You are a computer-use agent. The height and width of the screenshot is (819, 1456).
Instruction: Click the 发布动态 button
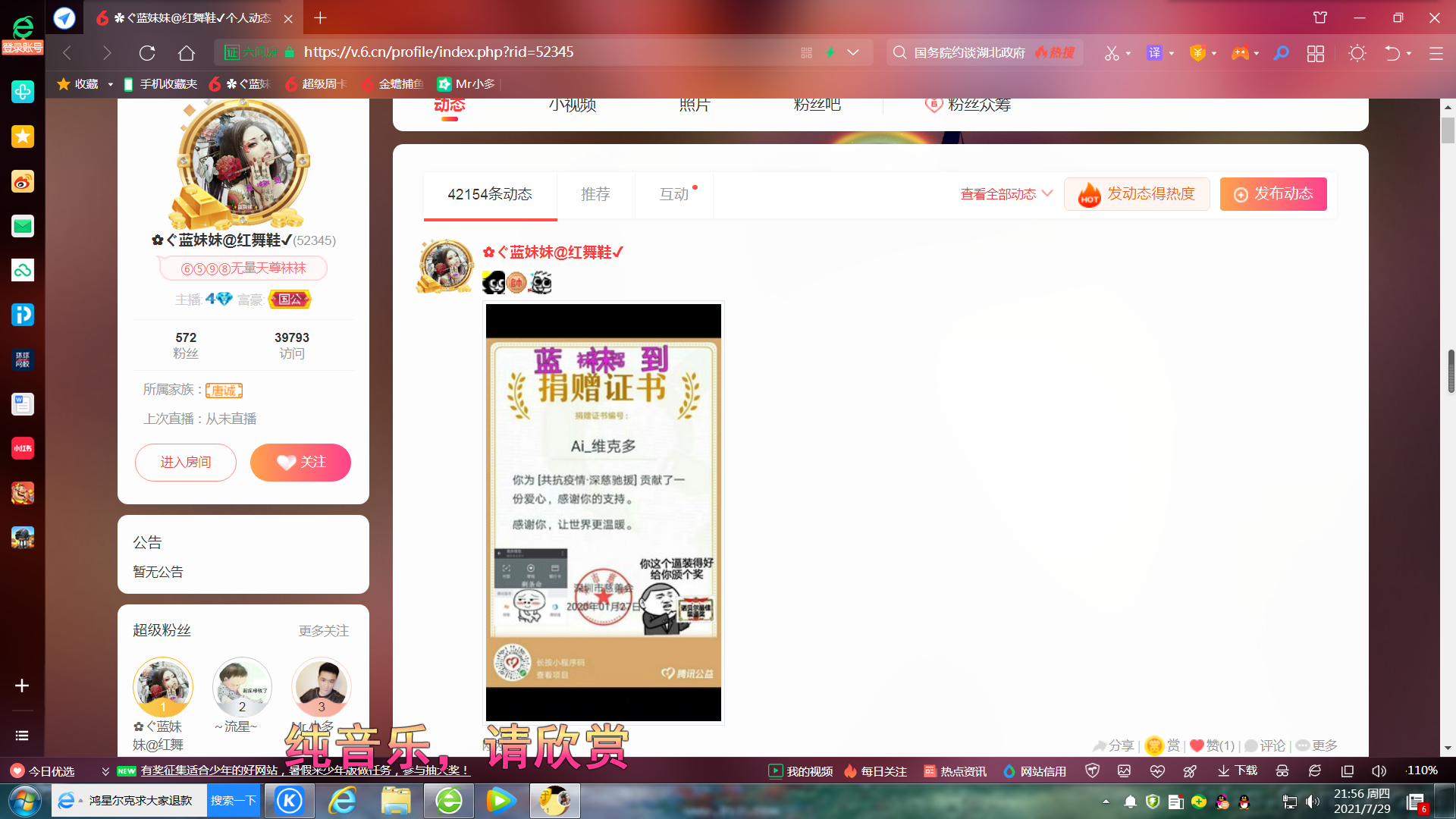[1273, 194]
